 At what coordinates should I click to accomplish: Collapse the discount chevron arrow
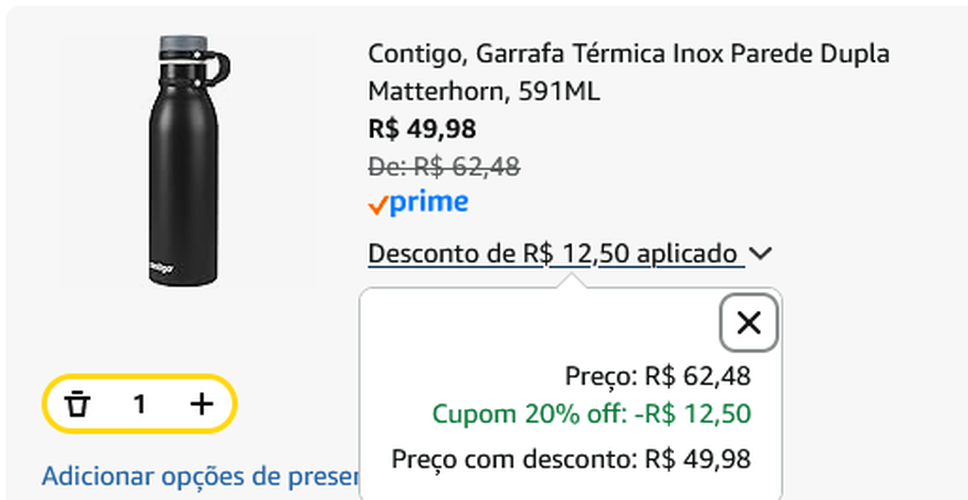[x=761, y=254]
